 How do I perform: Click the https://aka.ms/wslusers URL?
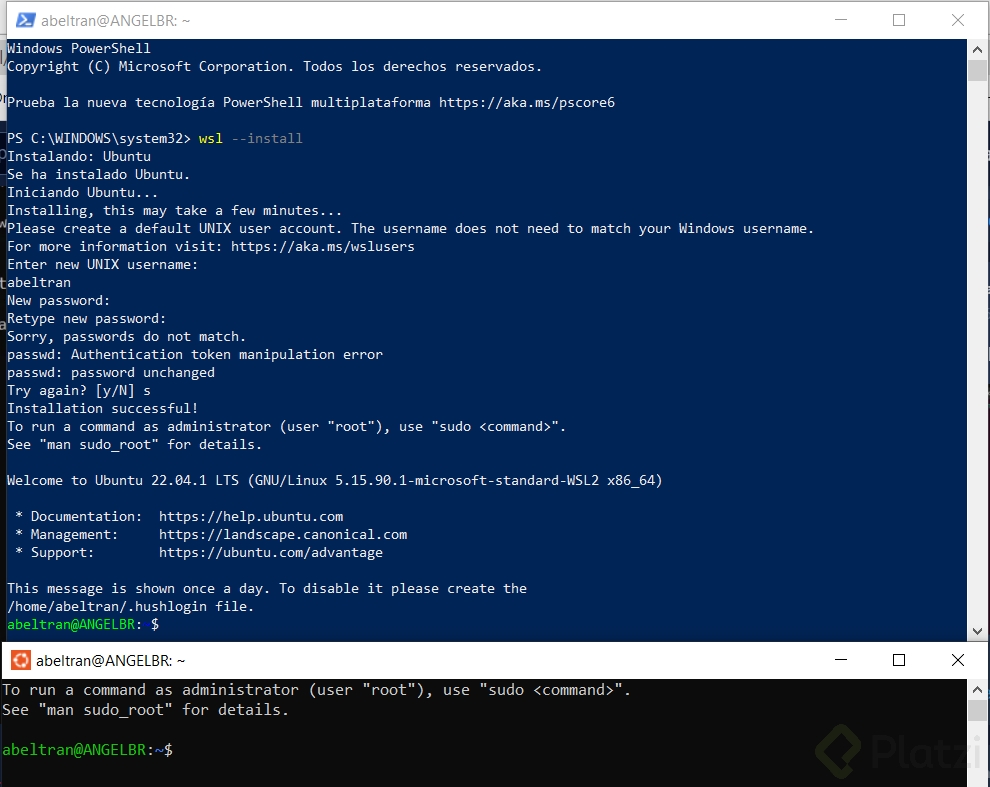(323, 246)
